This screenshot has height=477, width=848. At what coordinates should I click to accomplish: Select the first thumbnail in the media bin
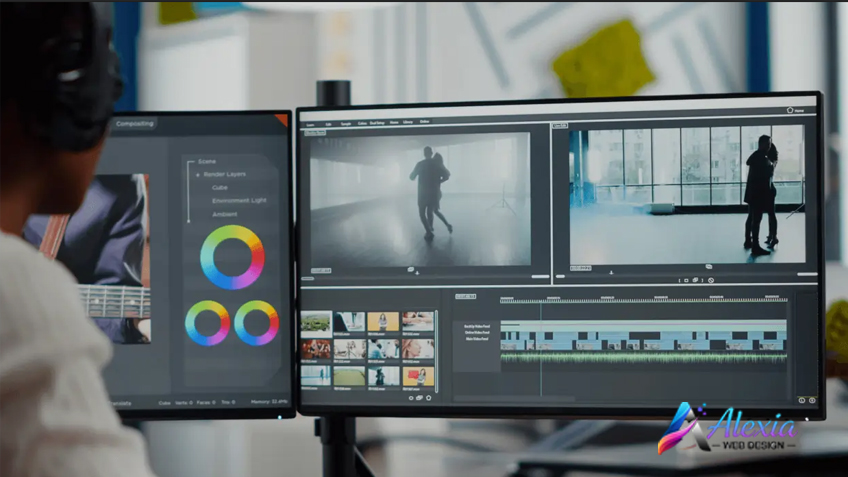tap(316, 322)
